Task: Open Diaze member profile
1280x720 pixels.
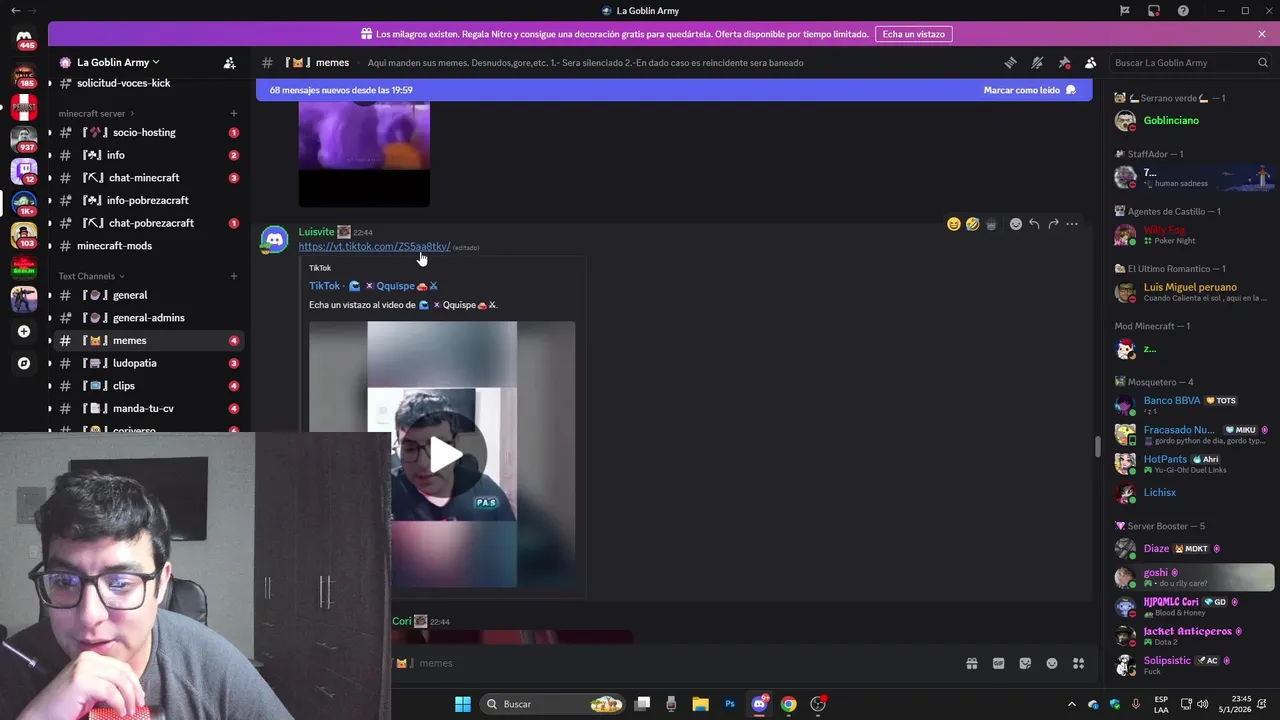Action: pyautogui.click(x=1190, y=549)
